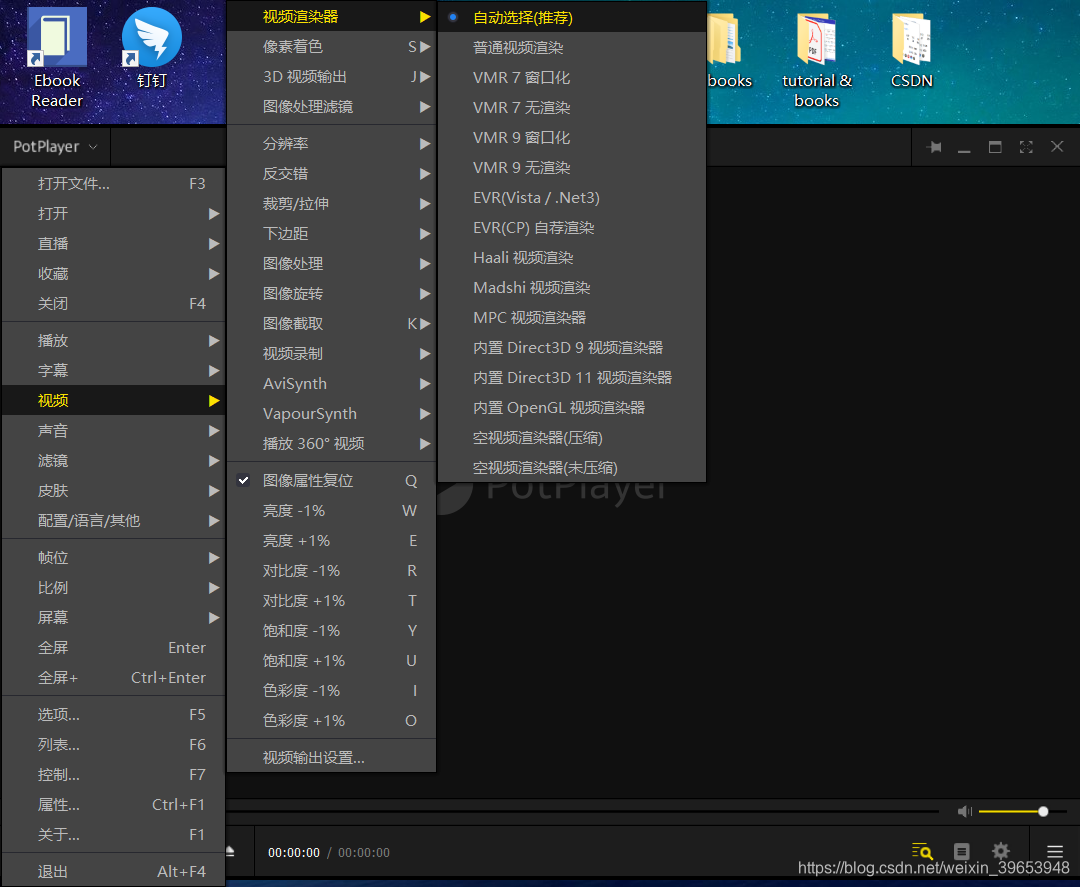Image resolution: width=1080 pixels, height=887 pixels.
Task: Select 内置 Direct3D 11 视频渲染器
Action: [572, 377]
